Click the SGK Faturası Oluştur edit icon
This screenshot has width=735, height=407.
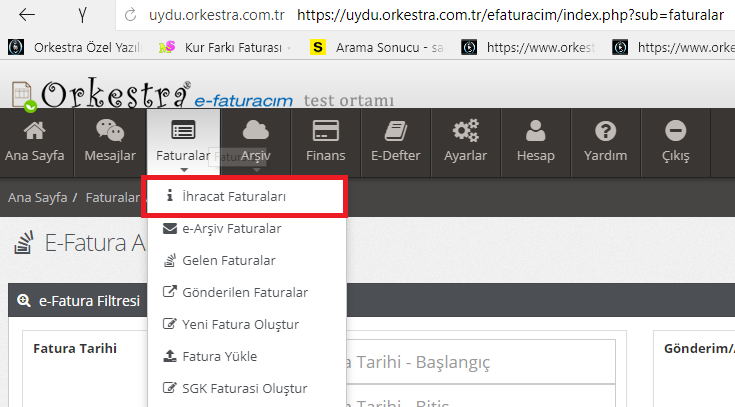[170, 388]
